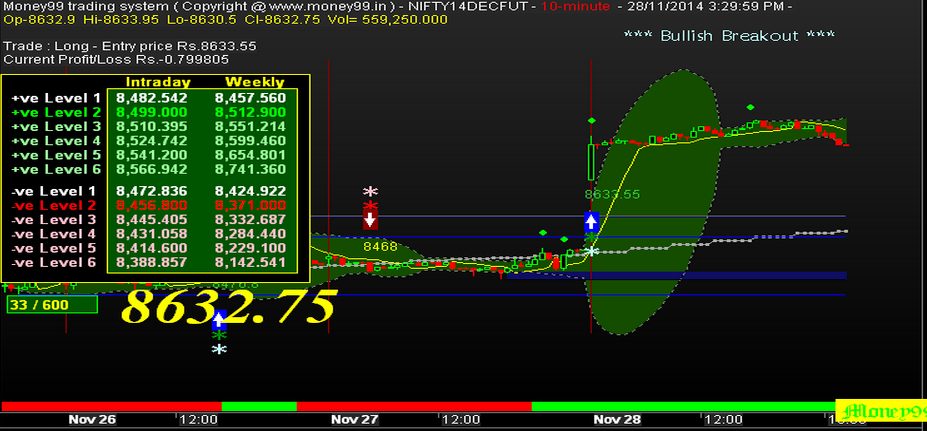Click the white asterisk on the grey dotted line
The height and width of the screenshot is (431, 927).
point(592,251)
